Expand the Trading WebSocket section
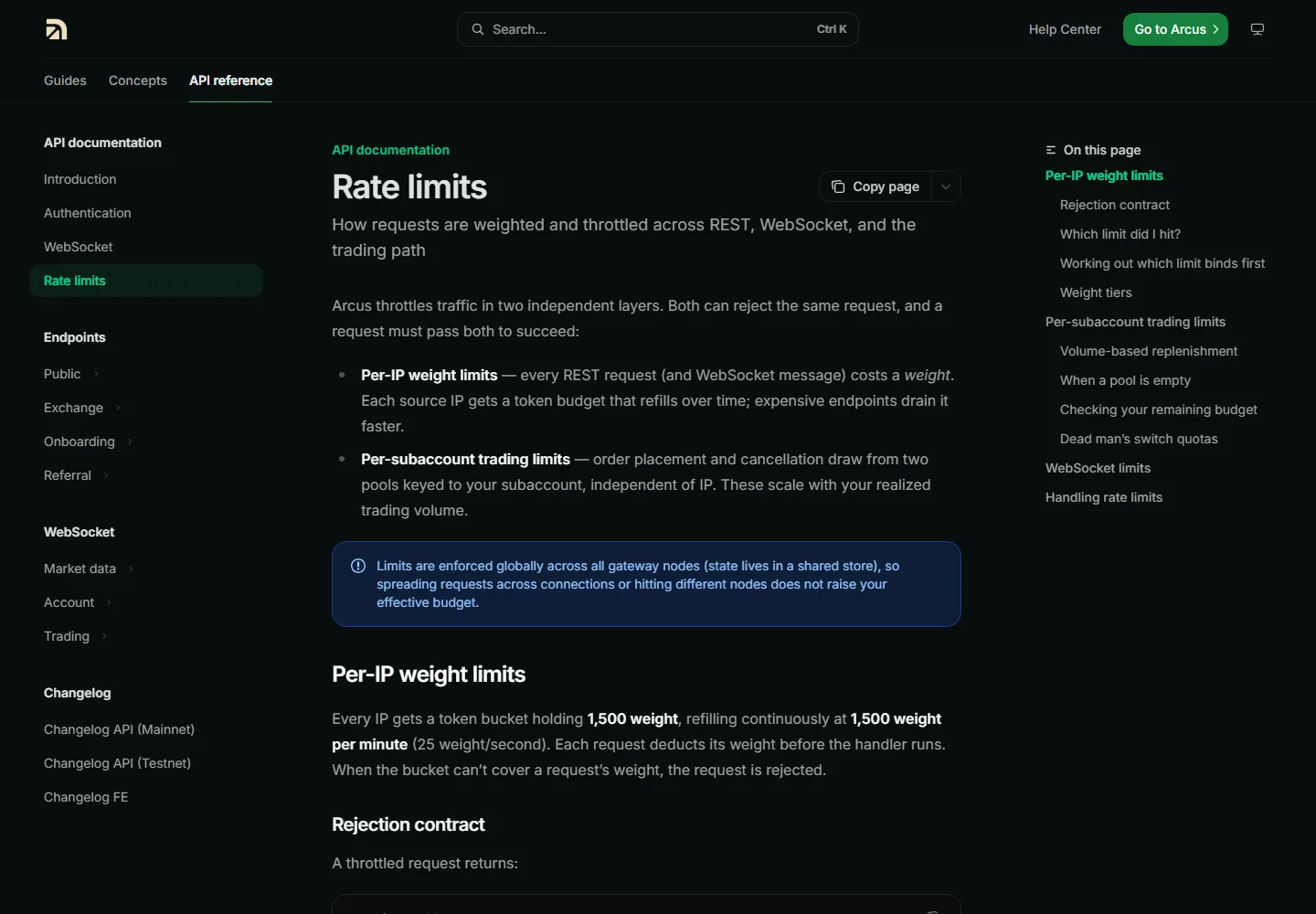The image size is (1316, 914). pos(104,636)
